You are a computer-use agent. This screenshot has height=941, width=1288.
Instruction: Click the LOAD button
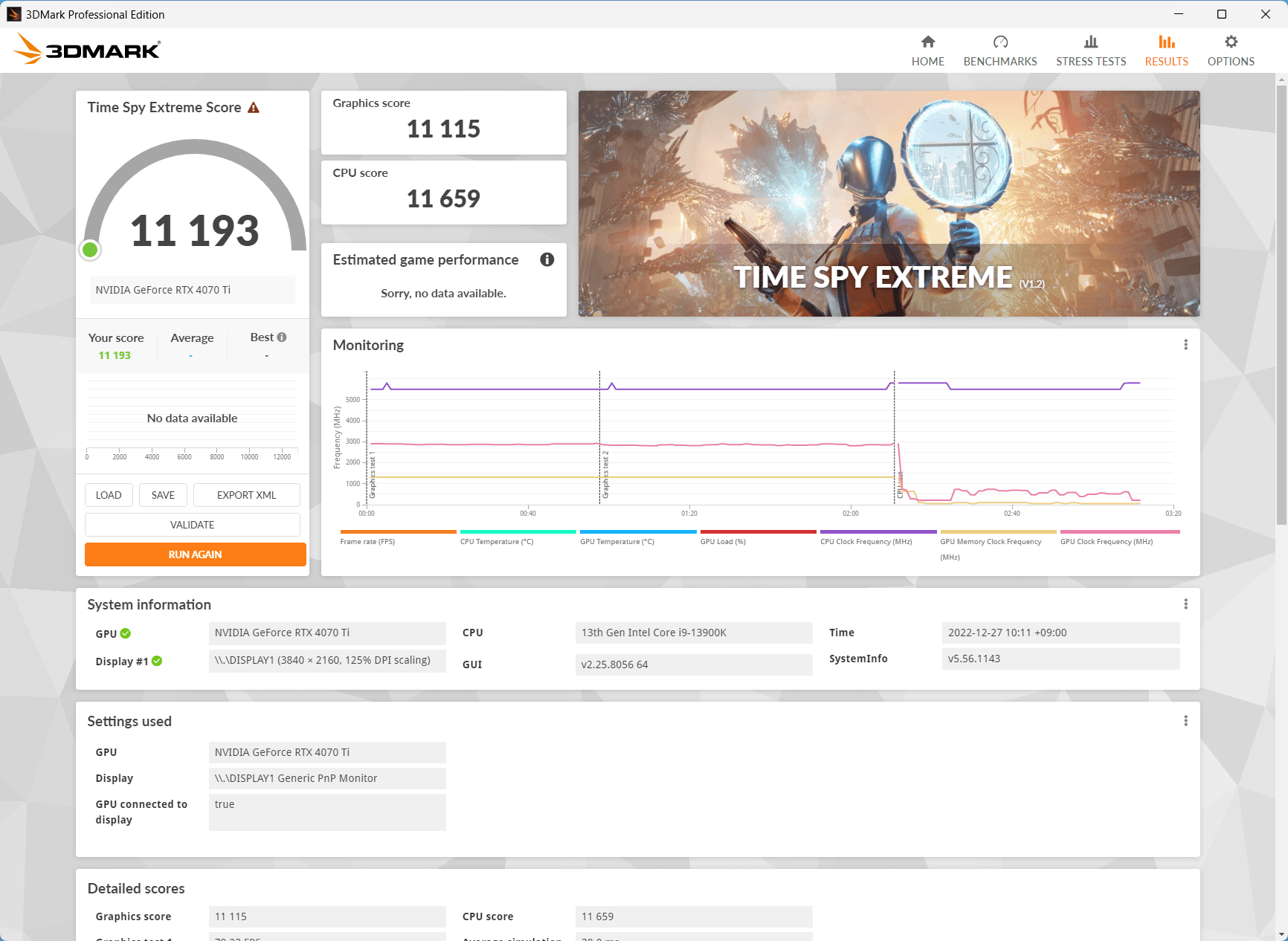pyautogui.click(x=109, y=495)
